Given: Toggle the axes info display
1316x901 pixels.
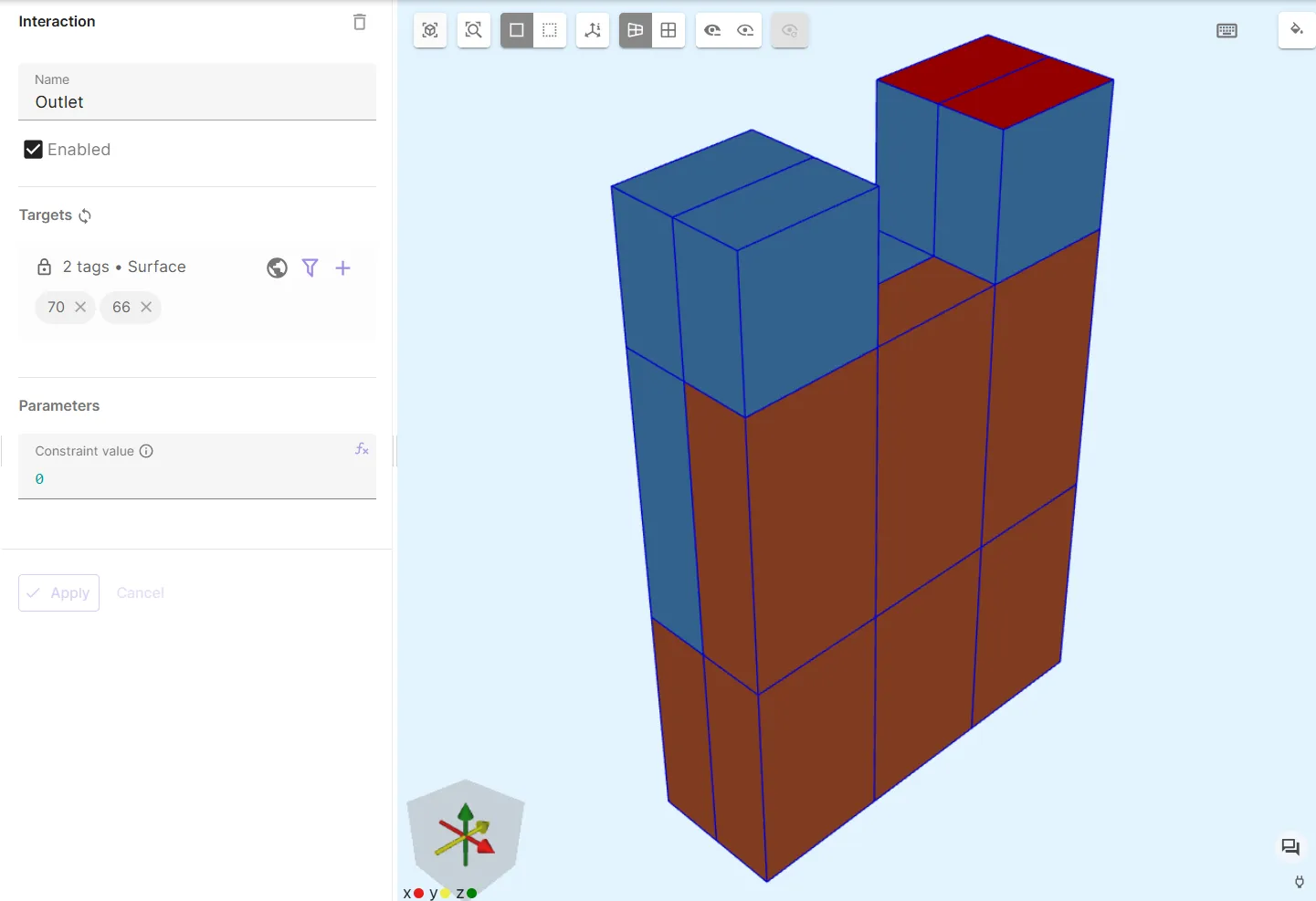Looking at the screenshot, I should coord(593,30).
